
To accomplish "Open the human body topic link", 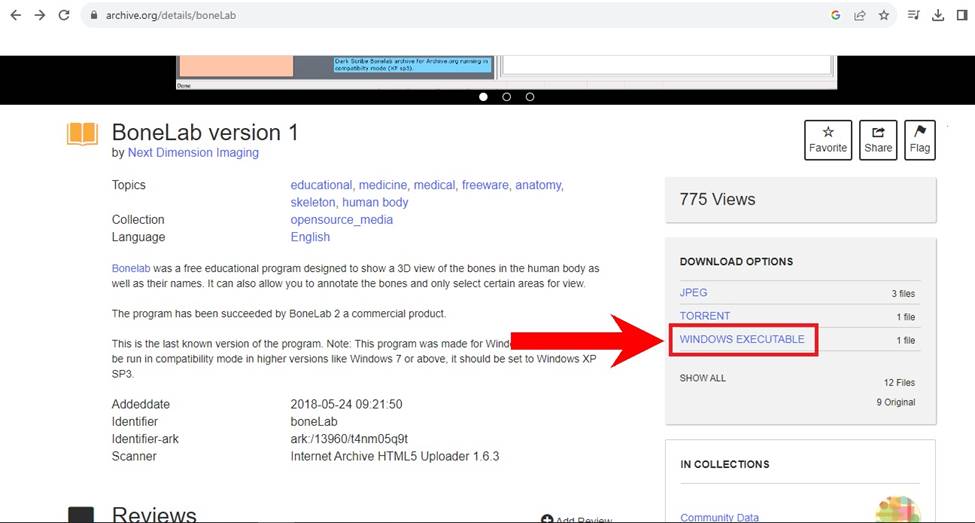I will point(375,202).
